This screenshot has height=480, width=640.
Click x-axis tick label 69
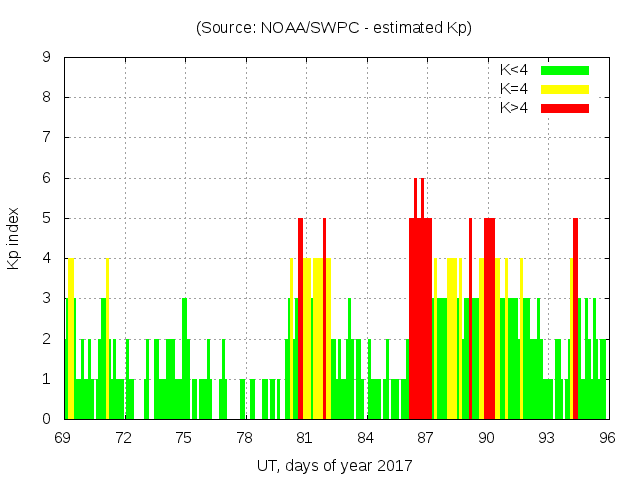click(64, 438)
